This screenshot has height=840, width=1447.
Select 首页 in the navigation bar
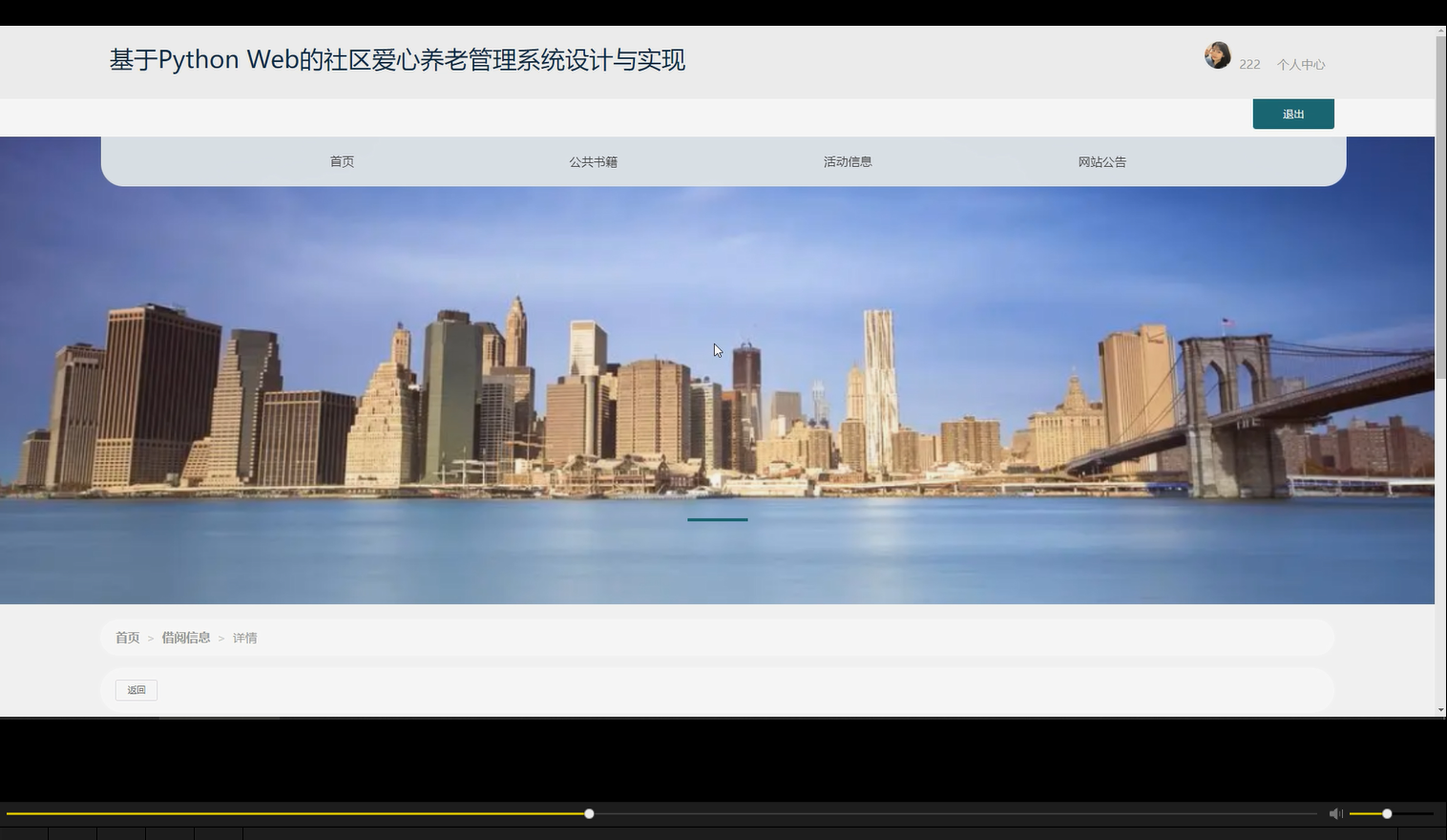[x=341, y=161]
